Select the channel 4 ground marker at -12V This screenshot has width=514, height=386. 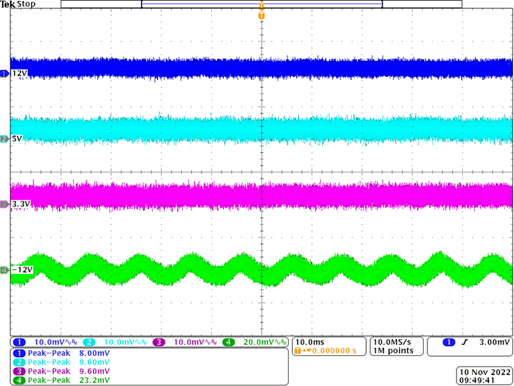click(x=5, y=270)
